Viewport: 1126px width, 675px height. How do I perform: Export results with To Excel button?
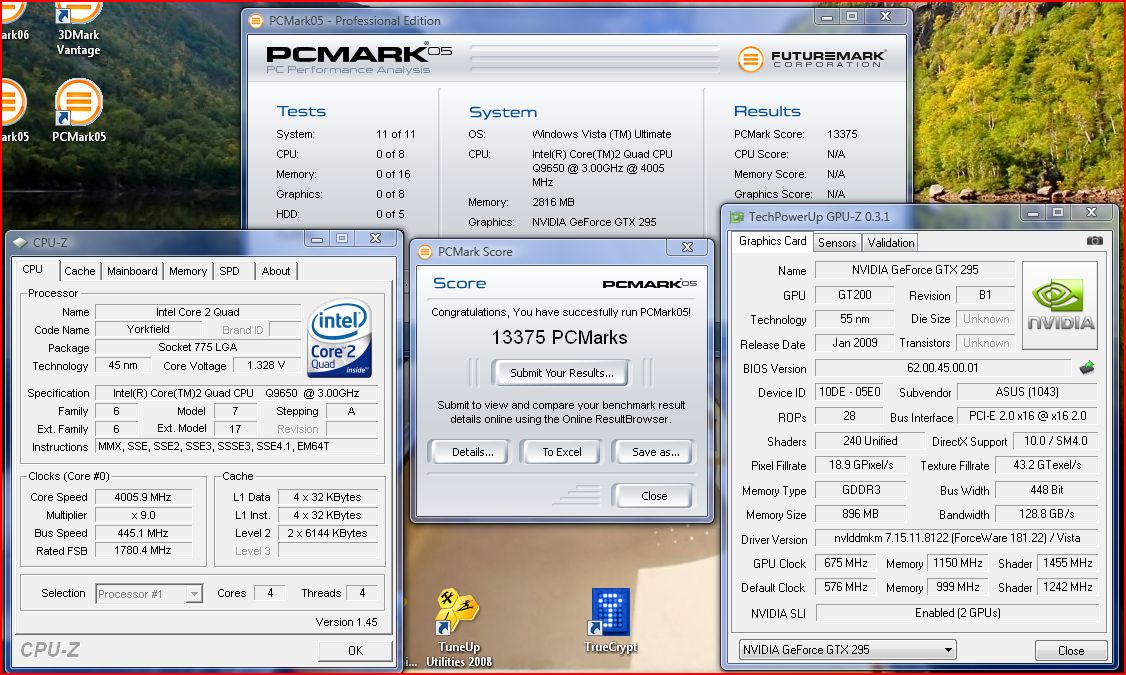(x=562, y=452)
